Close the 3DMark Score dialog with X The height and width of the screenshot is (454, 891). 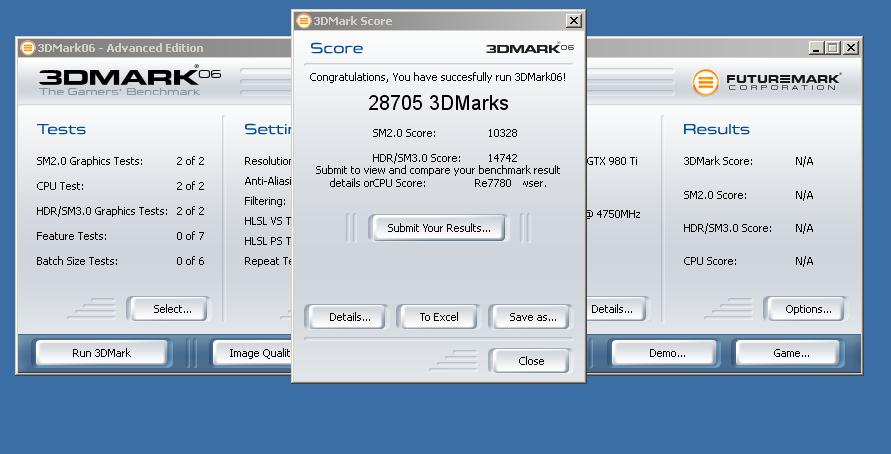(574, 21)
